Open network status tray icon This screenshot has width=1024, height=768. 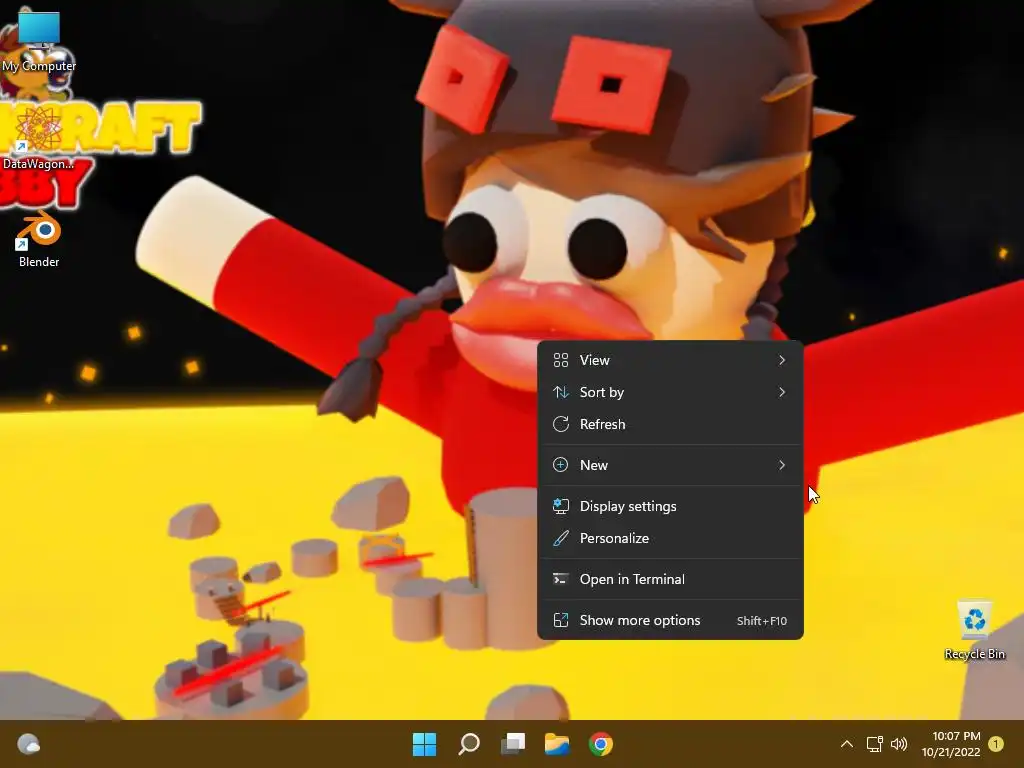pyautogui.click(x=874, y=744)
